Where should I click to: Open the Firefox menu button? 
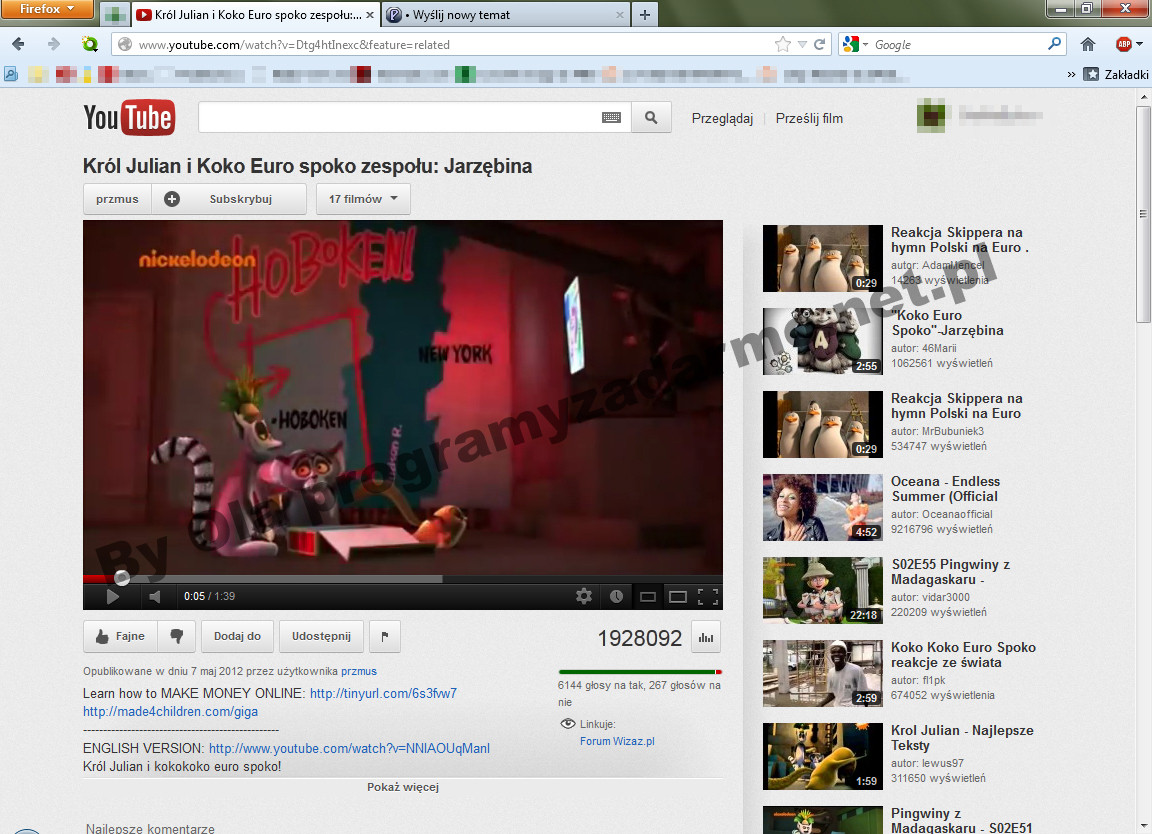click(x=46, y=10)
